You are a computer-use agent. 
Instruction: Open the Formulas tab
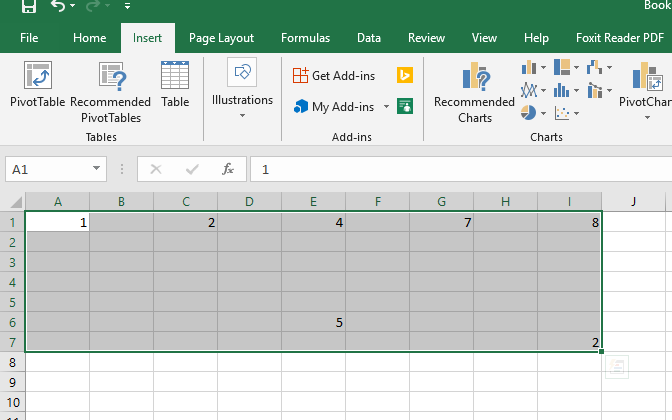[x=306, y=38]
